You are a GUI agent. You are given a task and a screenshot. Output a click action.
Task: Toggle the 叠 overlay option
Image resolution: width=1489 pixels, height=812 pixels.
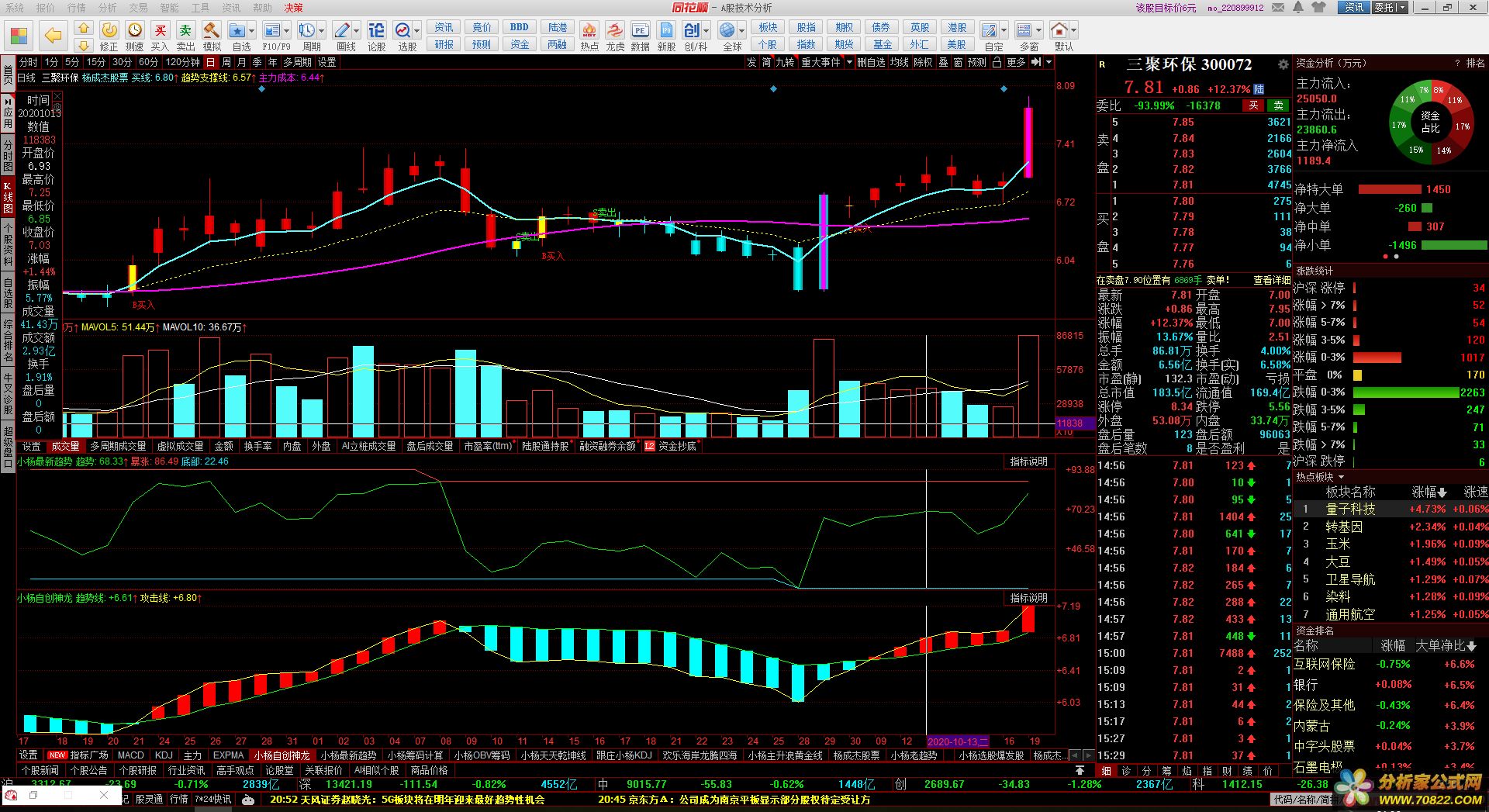944,62
